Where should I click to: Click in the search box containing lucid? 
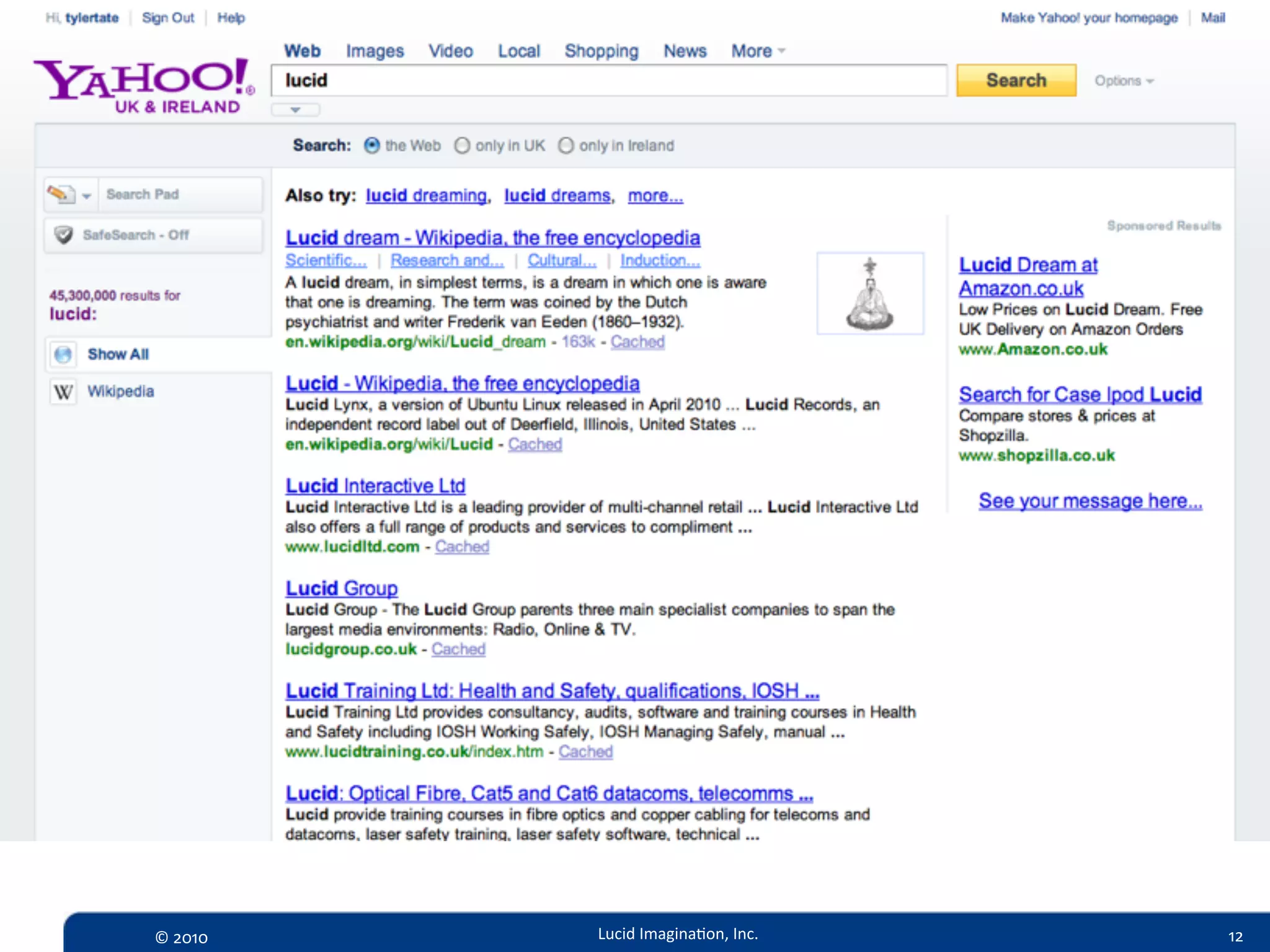(x=608, y=81)
